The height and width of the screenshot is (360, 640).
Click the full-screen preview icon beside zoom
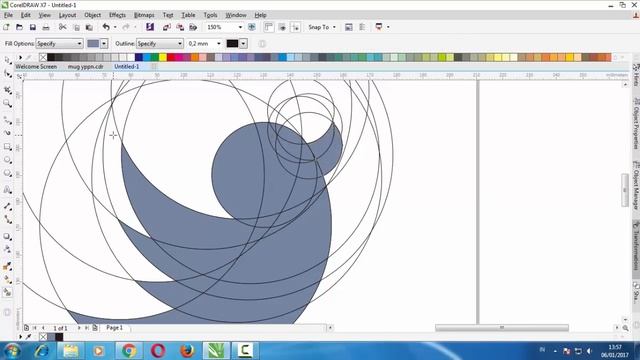(x=252, y=27)
